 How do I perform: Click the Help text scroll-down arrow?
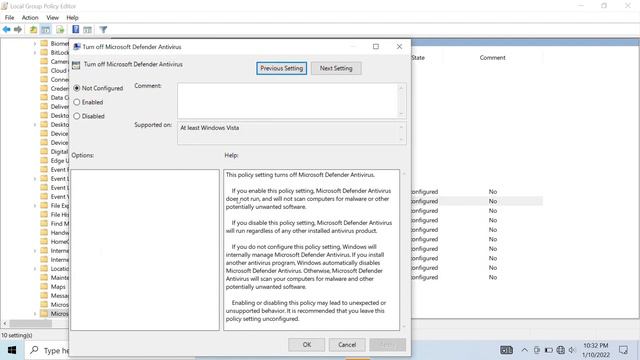(x=404, y=327)
